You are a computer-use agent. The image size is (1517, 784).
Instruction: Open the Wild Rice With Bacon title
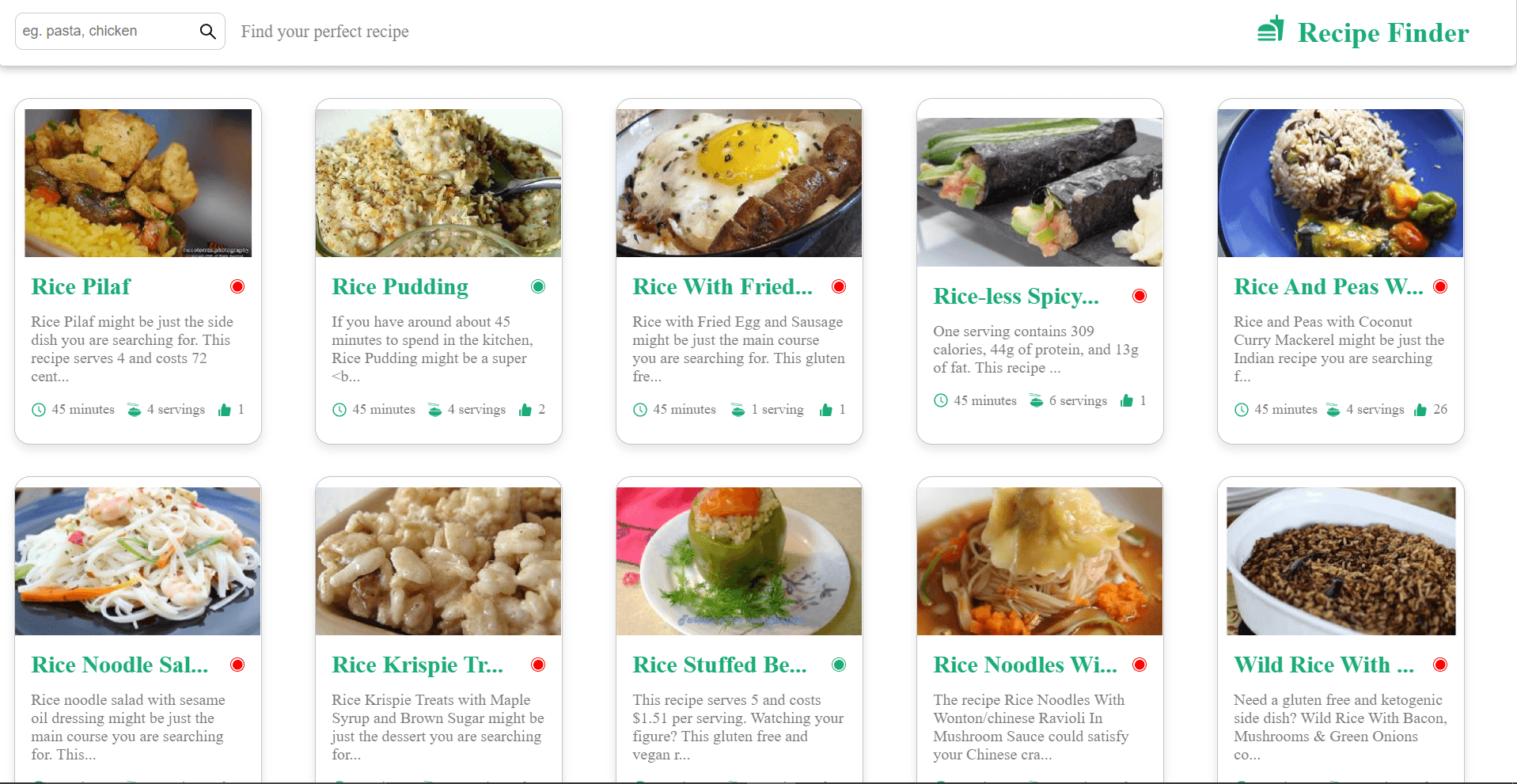[1323, 665]
